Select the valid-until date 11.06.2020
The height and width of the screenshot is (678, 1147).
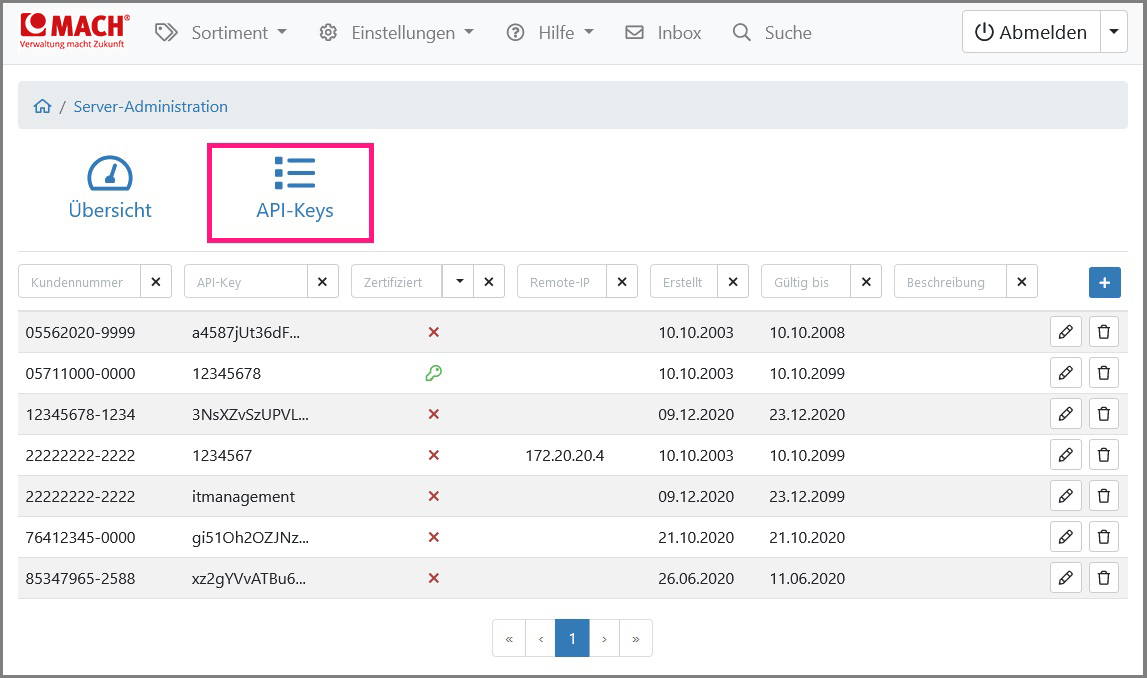point(807,578)
